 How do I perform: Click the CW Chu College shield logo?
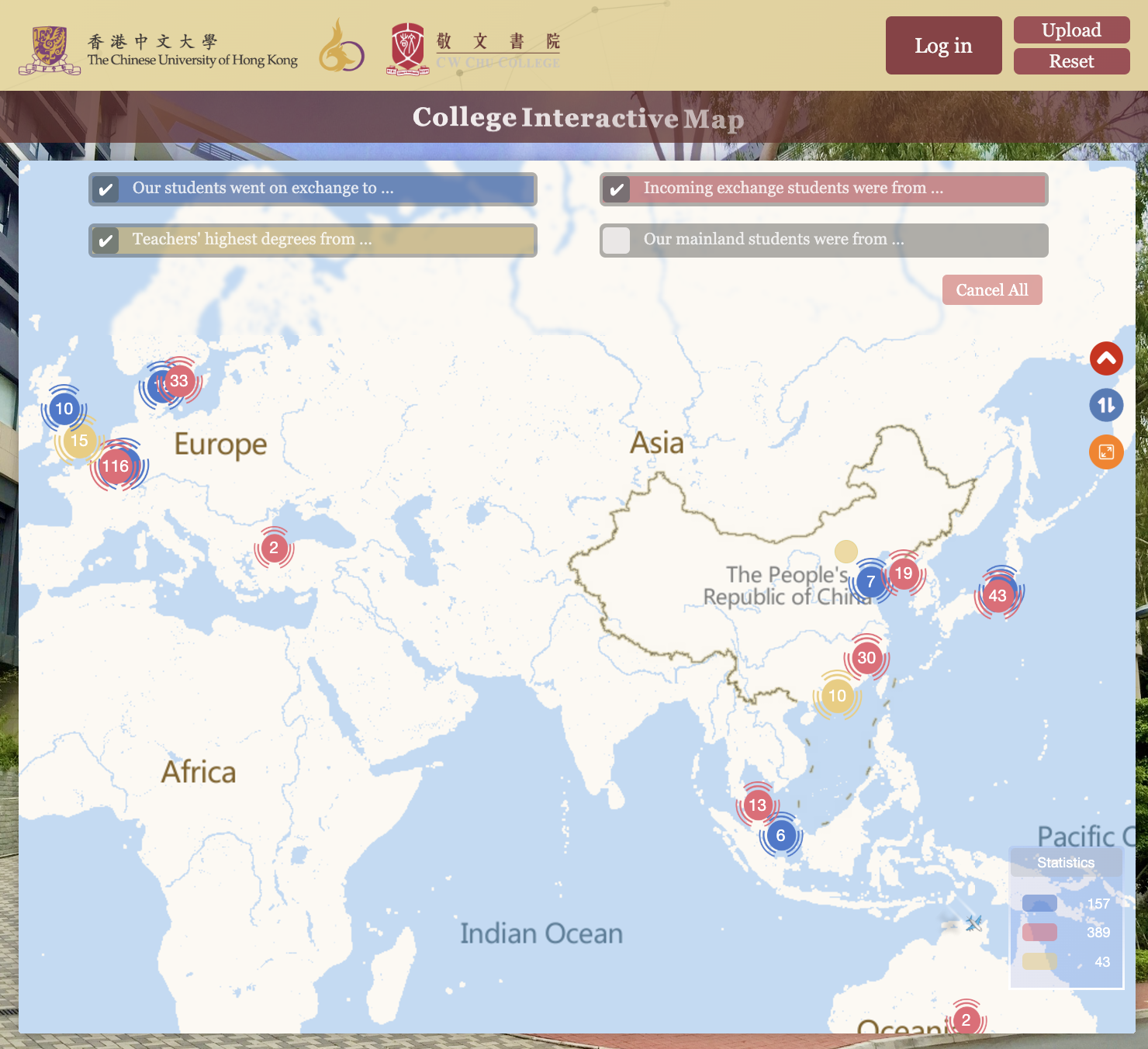pos(408,50)
